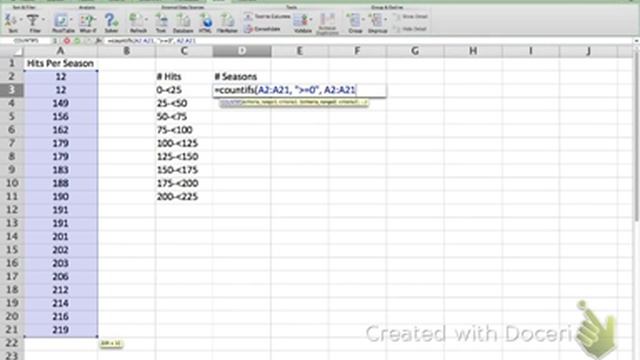Screen dimensions: 640x360
Task: Select column D header
Action: click(x=242, y=51)
